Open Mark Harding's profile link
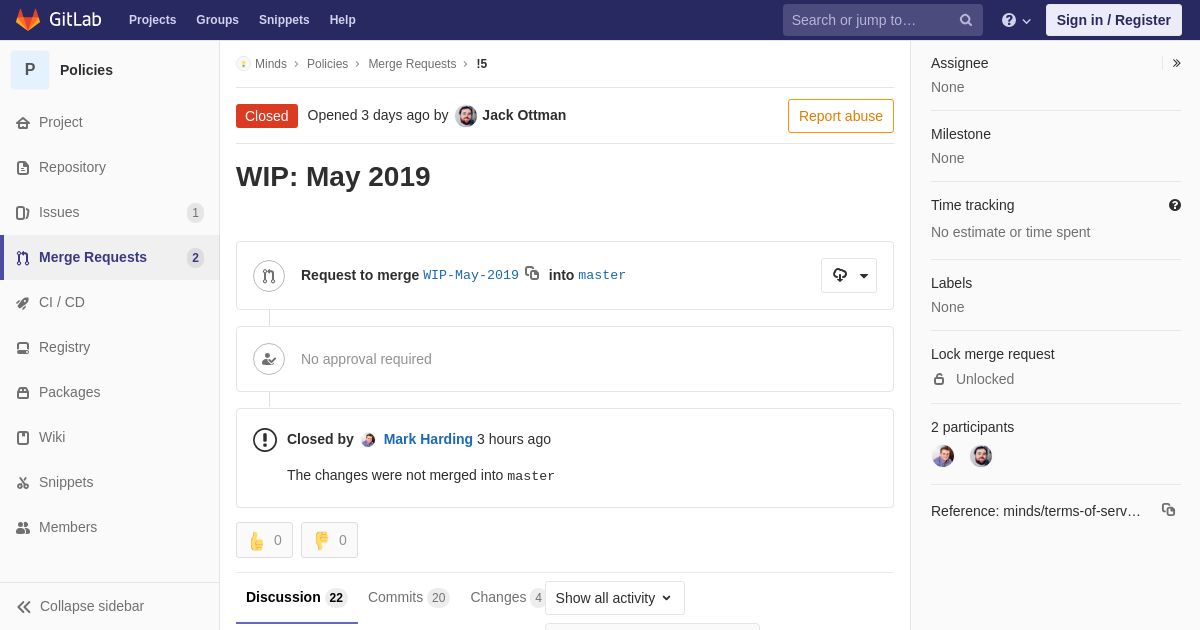This screenshot has width=1200, height=630. coord(428,439)
